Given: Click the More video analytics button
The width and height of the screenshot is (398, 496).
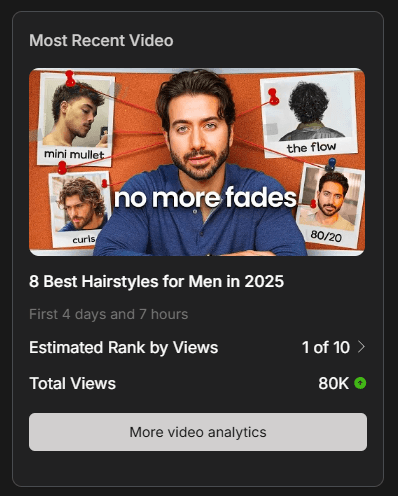Looking at the screenshot, I should (198, 432).
